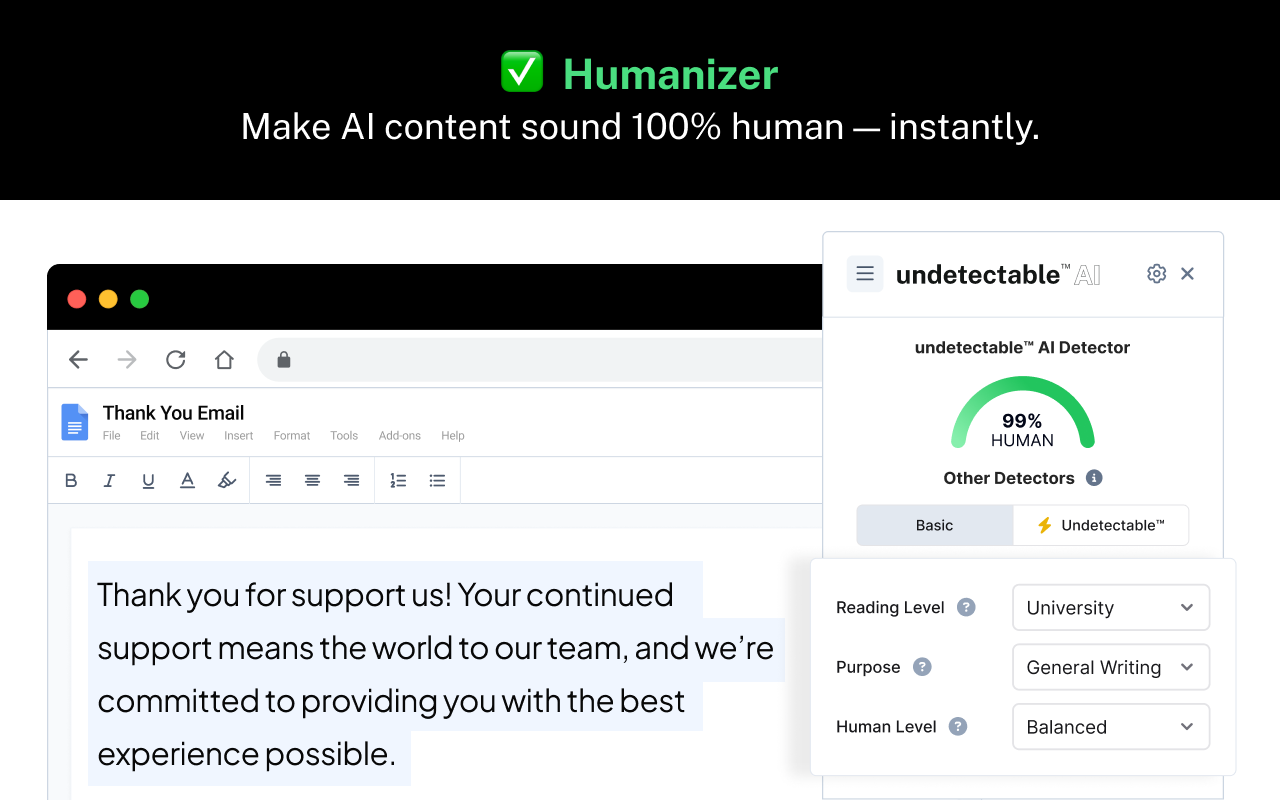Toggle center text alignment

pyautogui.click(x=312, y=480)
